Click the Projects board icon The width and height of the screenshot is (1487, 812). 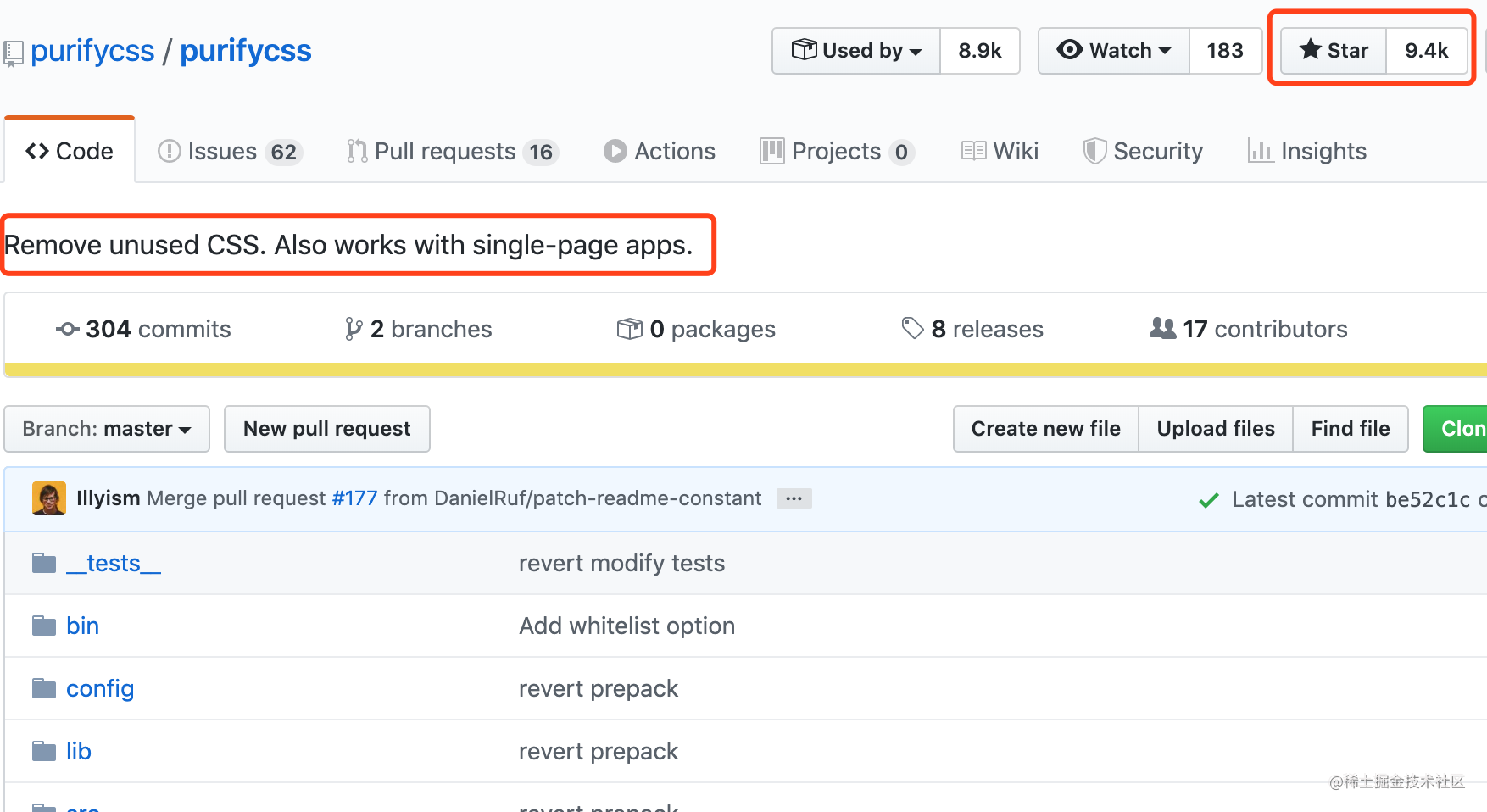point(772,151)
